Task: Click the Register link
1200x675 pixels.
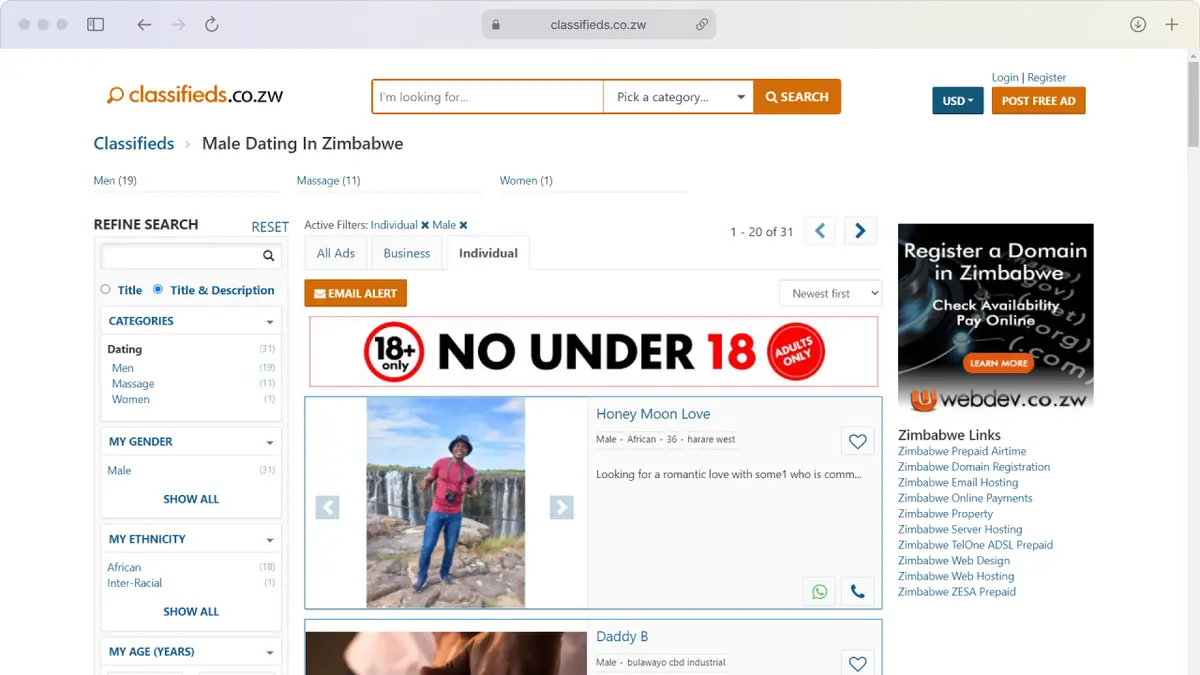Action: click(1047, 77)
